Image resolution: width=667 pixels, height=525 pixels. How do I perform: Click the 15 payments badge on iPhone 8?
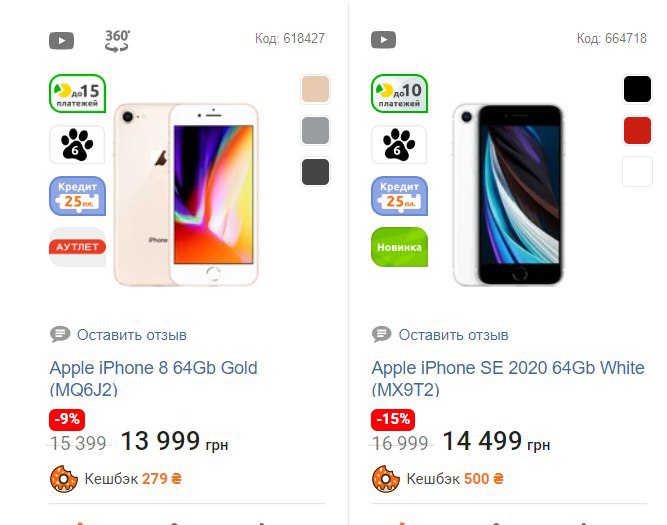[x=77, y=94]
